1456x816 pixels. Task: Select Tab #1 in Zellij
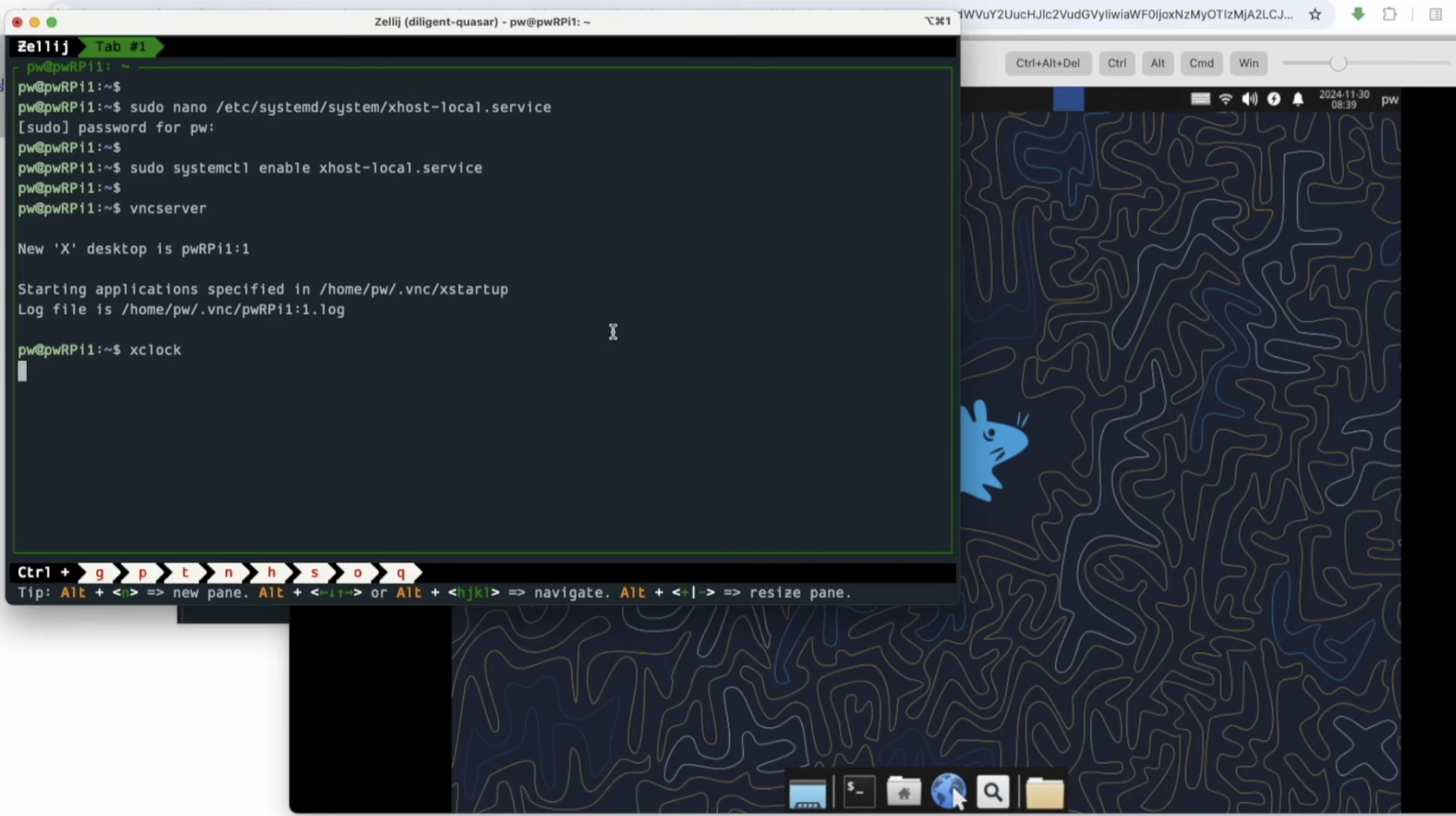121,47
